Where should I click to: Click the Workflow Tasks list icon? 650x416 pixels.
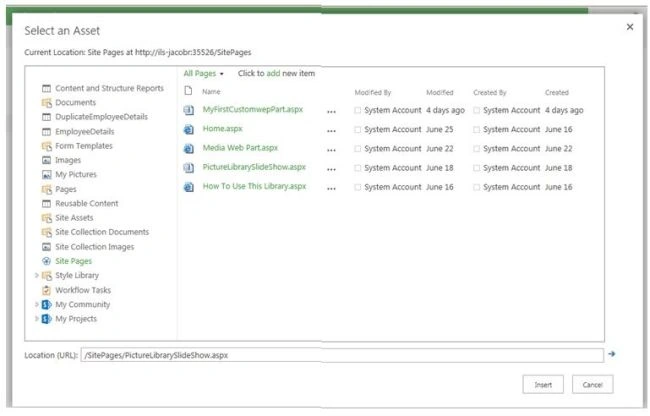click(46, 290)
